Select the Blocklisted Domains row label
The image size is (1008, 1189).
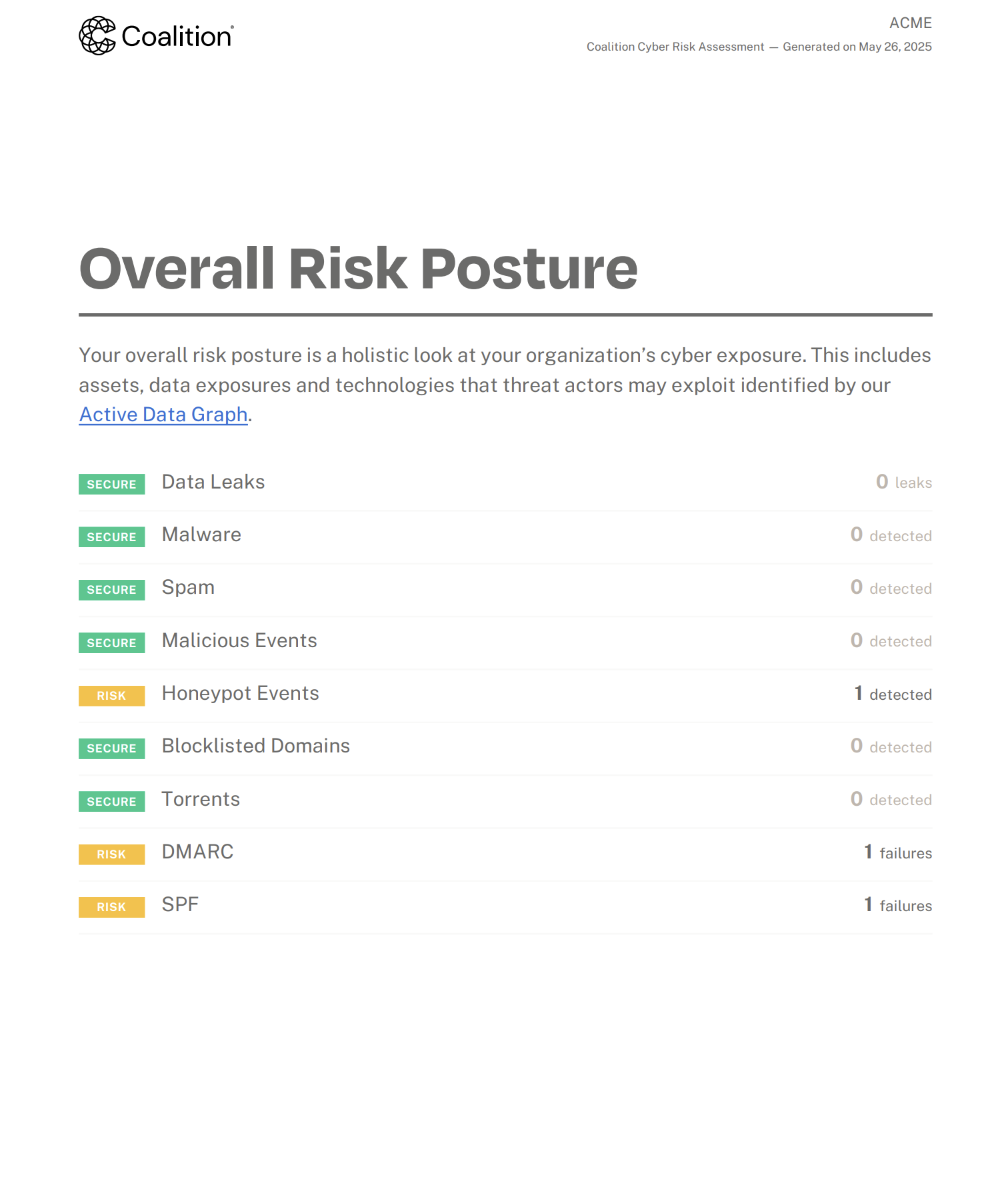256,746
